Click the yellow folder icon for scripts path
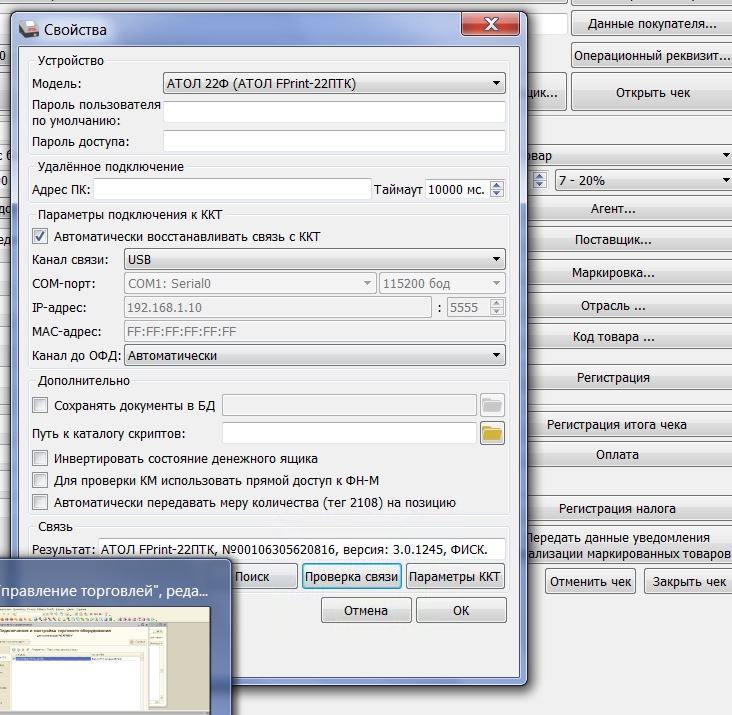The image size is (732, 715). coord(492,433)
